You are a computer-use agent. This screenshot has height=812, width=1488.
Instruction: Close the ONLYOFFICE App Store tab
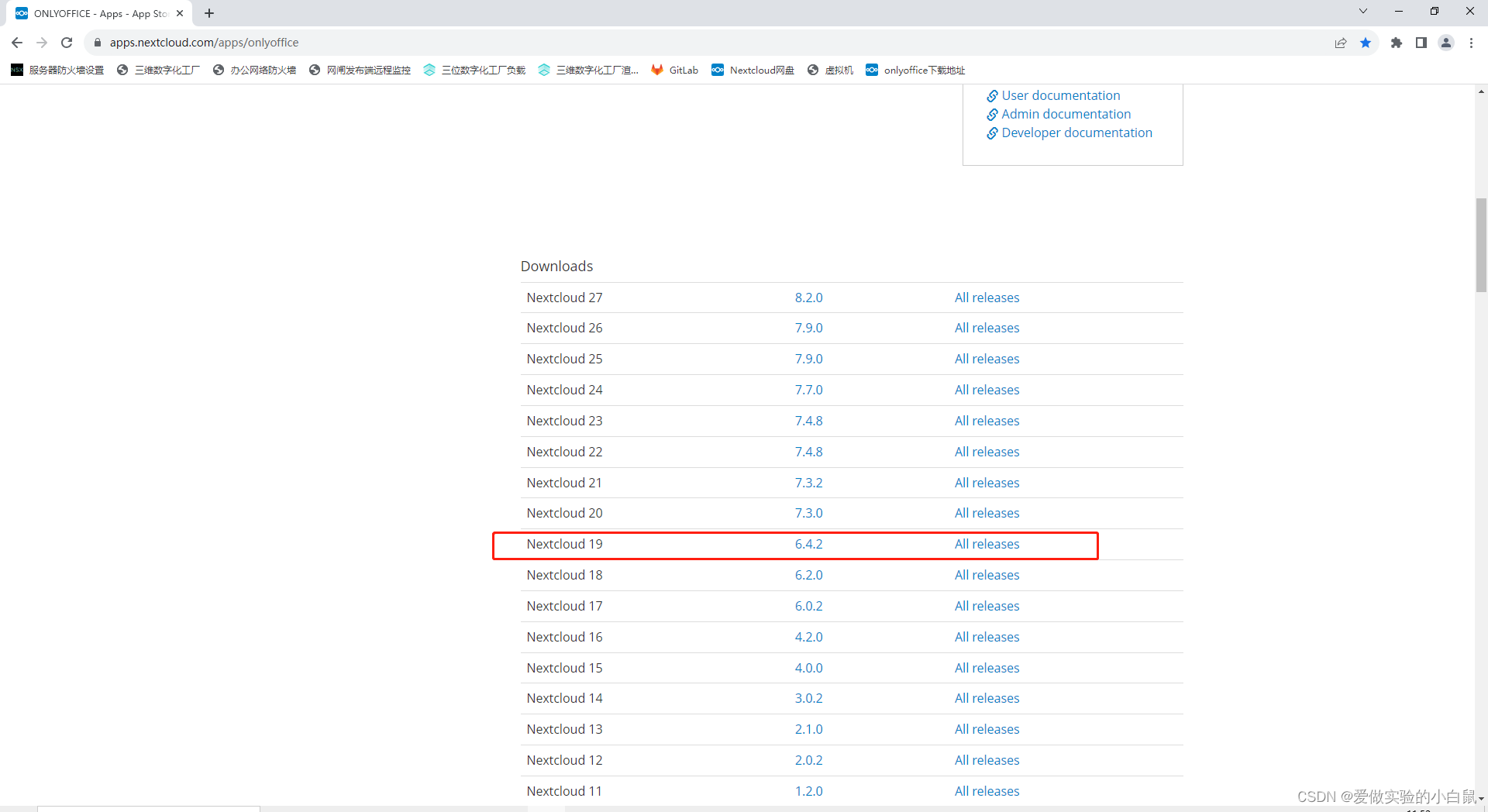(x=180, y=13)
